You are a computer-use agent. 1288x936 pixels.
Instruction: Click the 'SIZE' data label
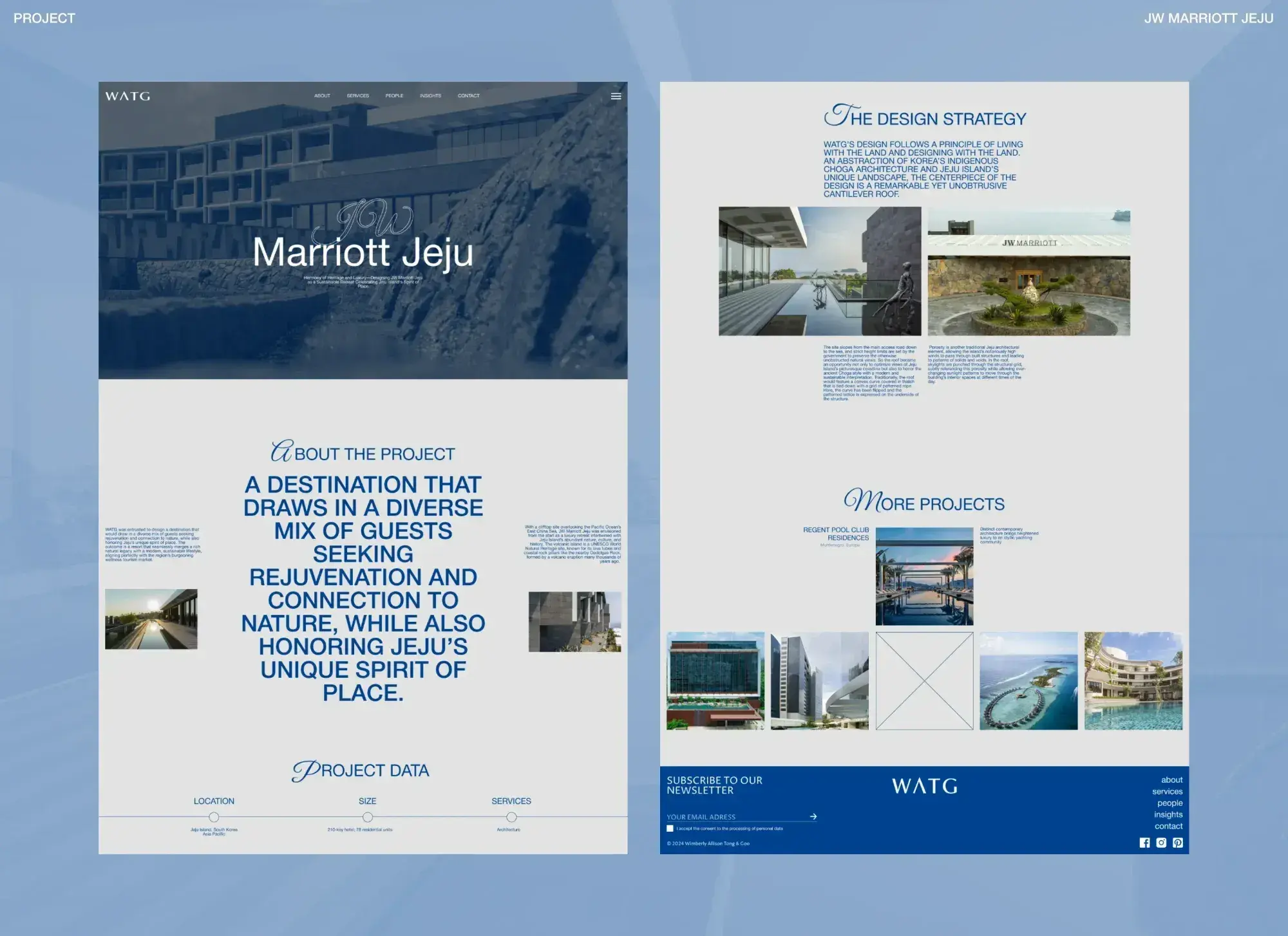pos(368,801)
